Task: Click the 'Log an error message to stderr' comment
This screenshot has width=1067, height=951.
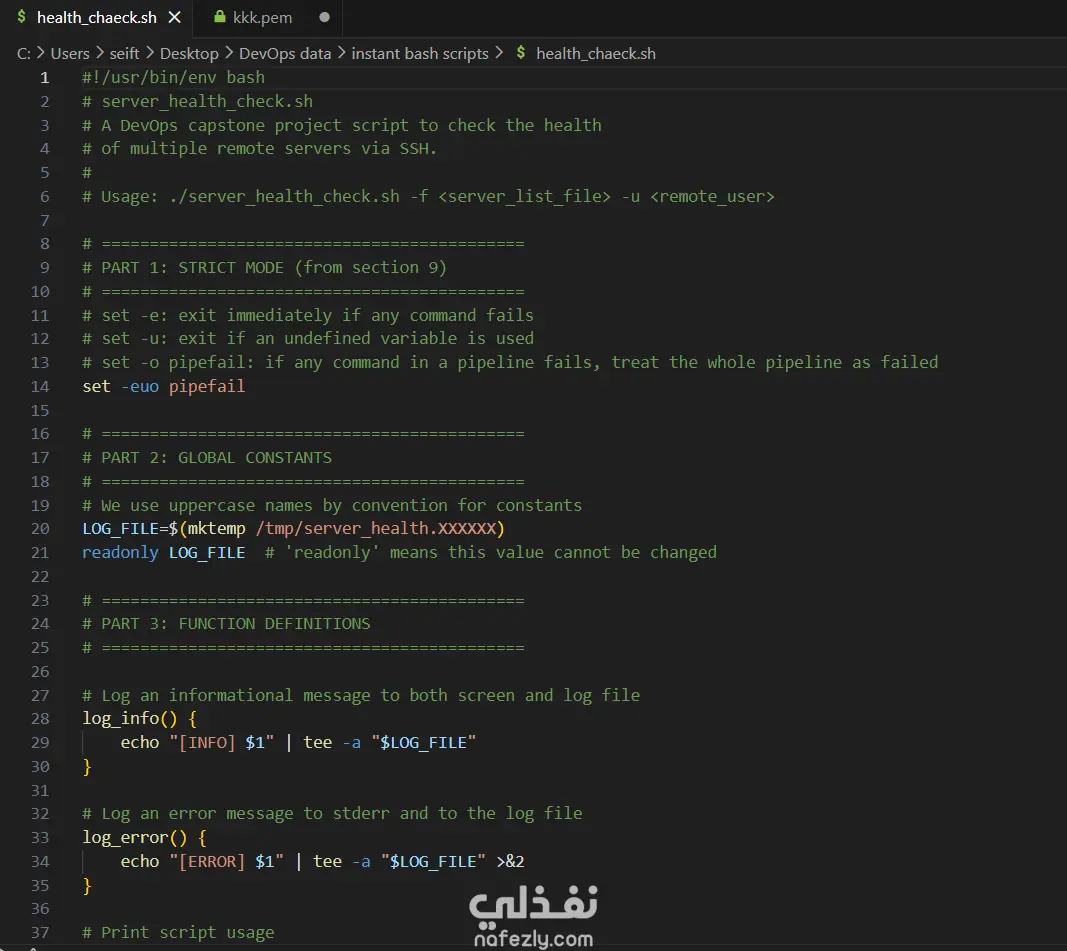Action: point(332,814)
